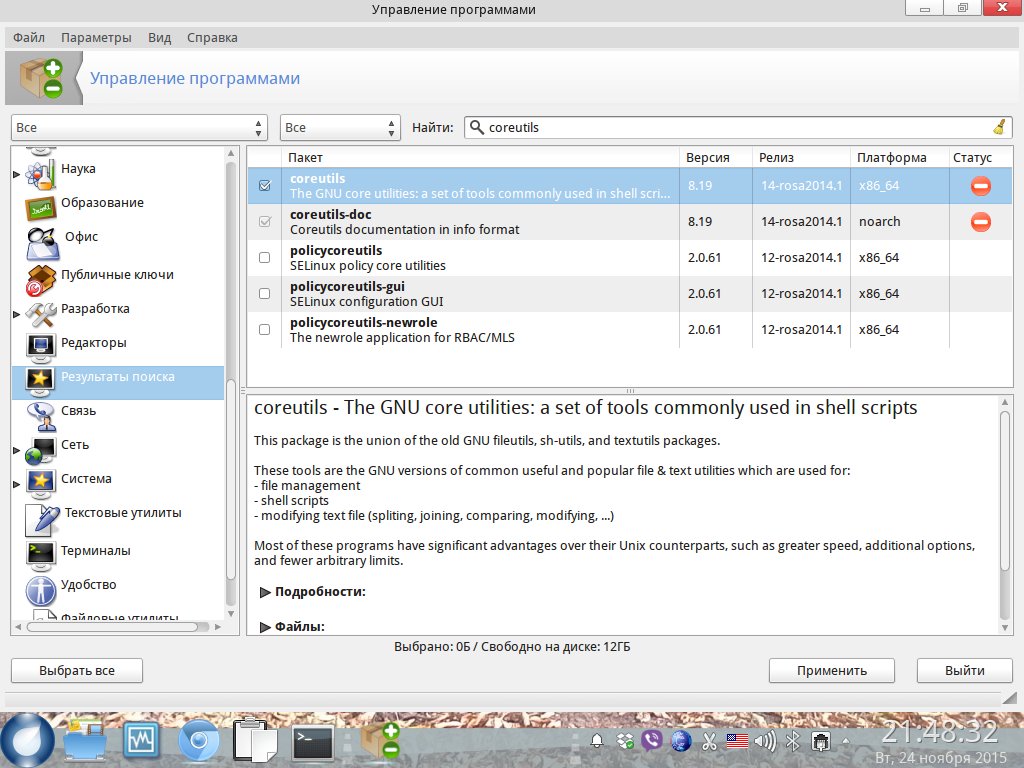Open the volume control in the tray
The image size is (1024, 768).
[764, 741]
